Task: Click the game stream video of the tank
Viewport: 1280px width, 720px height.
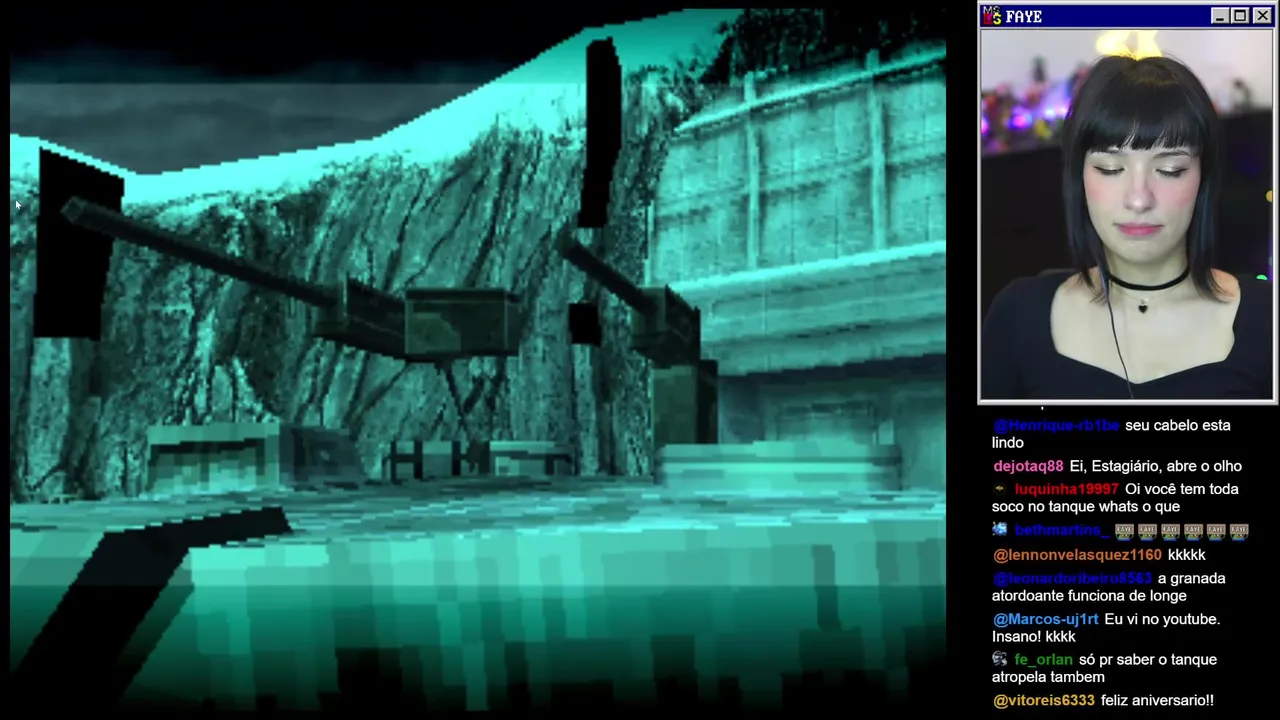Action: 477,360
